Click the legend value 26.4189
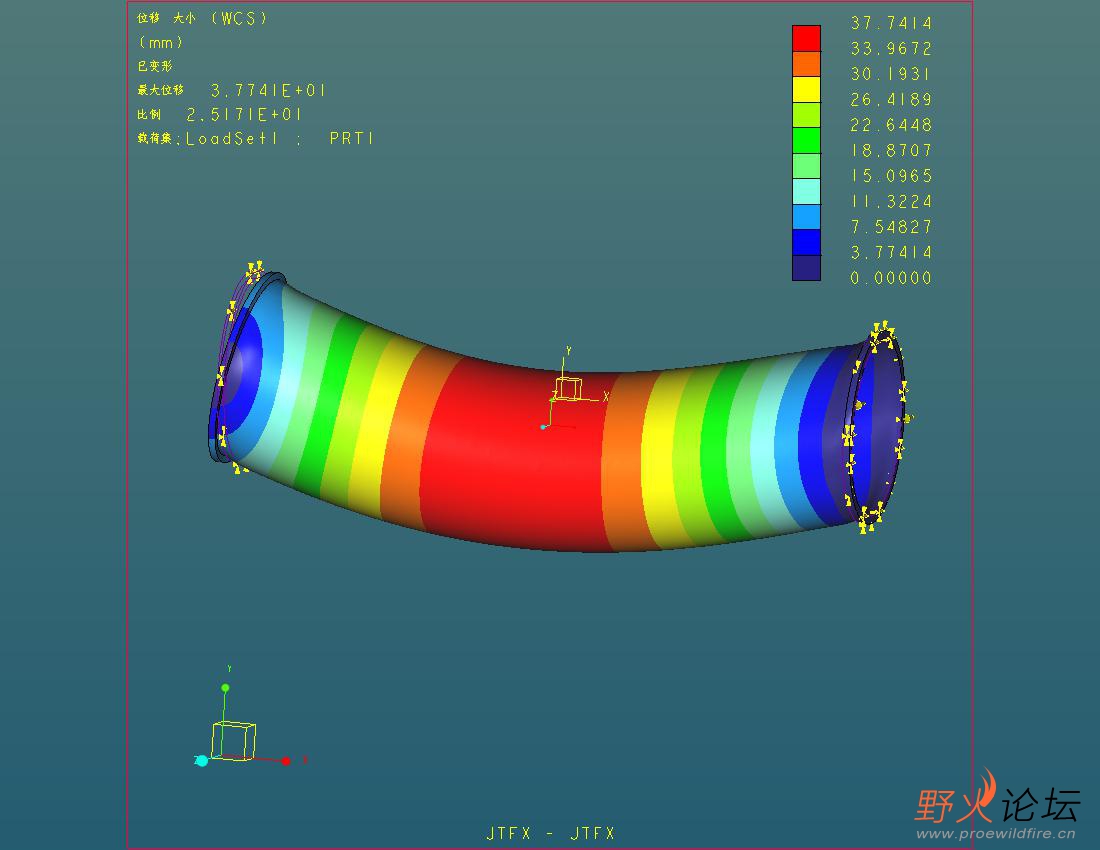This screenshot has width=1100, height=850. [891, 100]
